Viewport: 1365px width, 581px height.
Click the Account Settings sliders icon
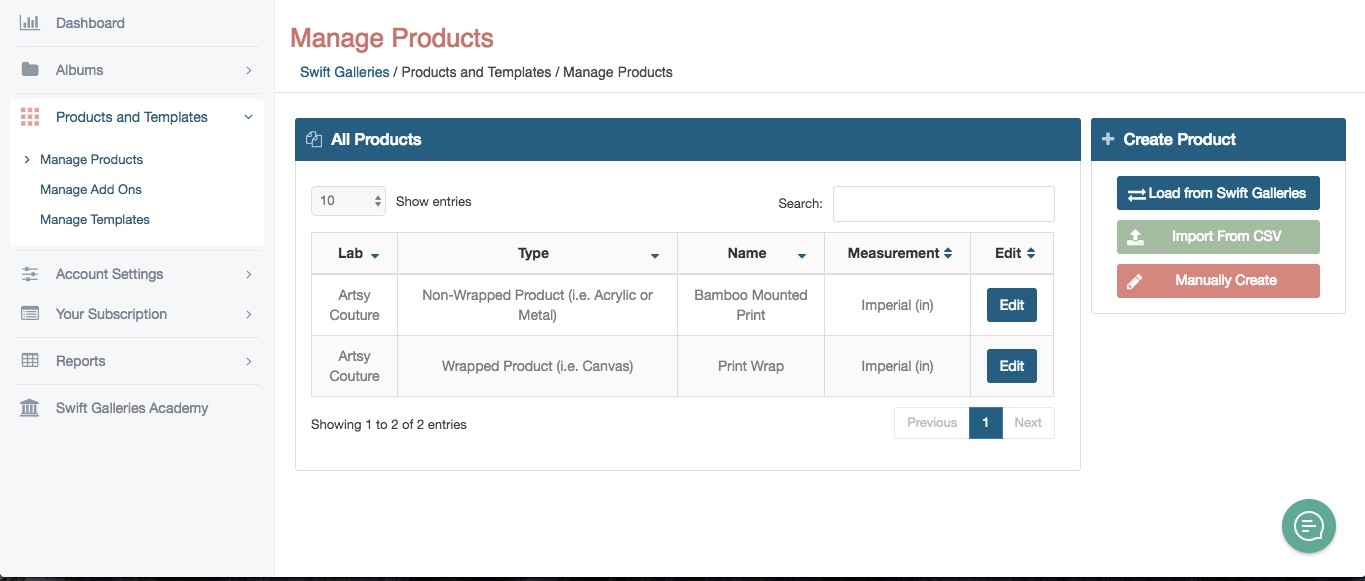[30, 274]
